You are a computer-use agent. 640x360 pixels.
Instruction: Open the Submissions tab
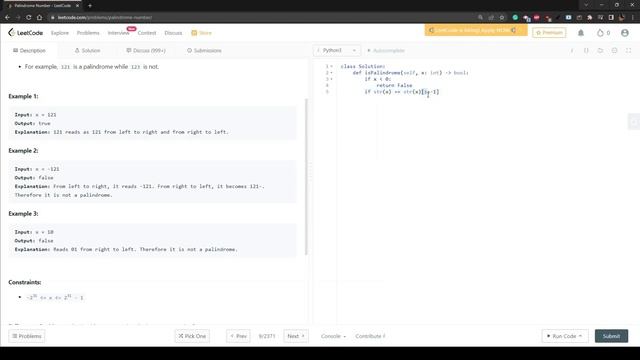pyautogui.click(x=204, y=51)
